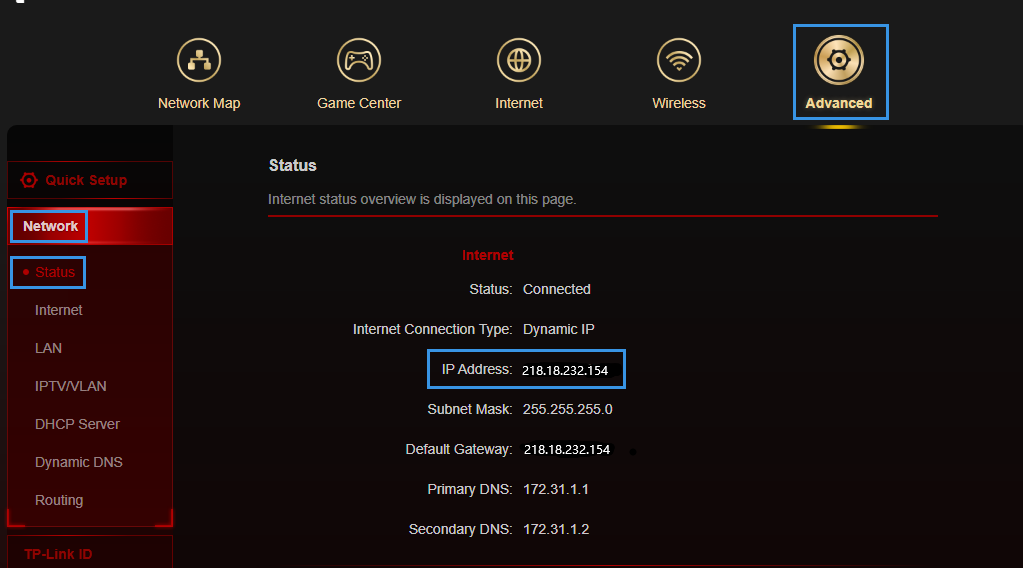1023x568 pixels.
Task: Click the Subnet Mask label
Action: (x=470, y=410)
